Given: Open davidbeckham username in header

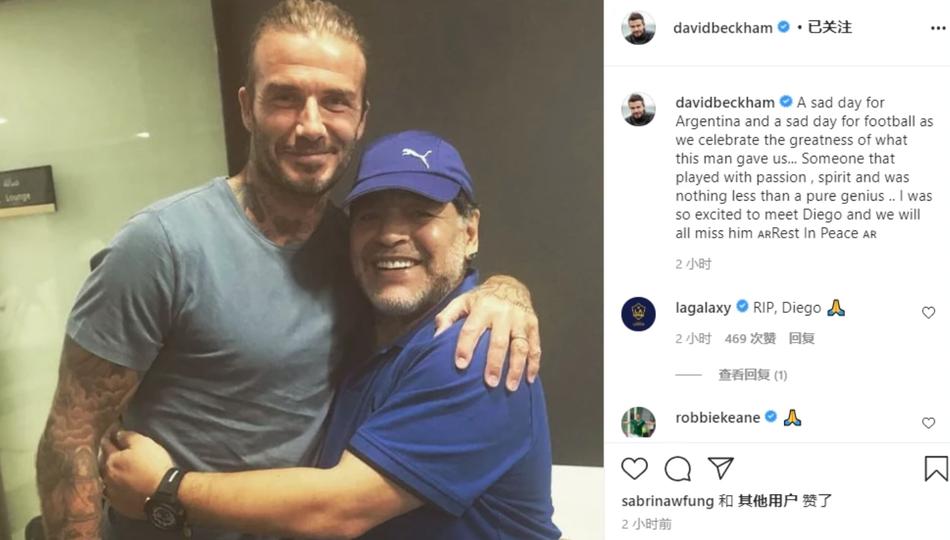Looking at the screenshot, I should 723,28.
